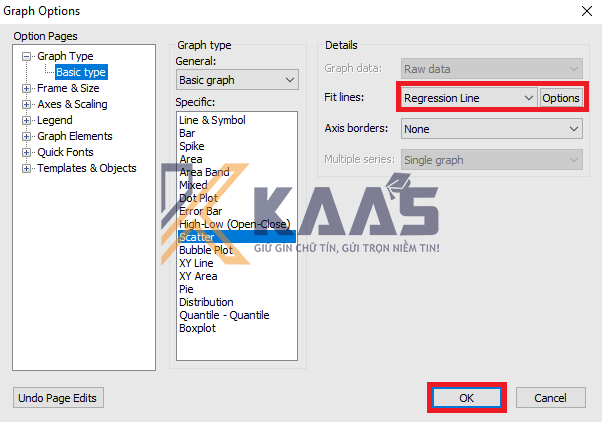Screen dimensions: 602x422
Task: Collapse the Graph Type tree node
Action: pyautogui.click(x=27, y=57)
